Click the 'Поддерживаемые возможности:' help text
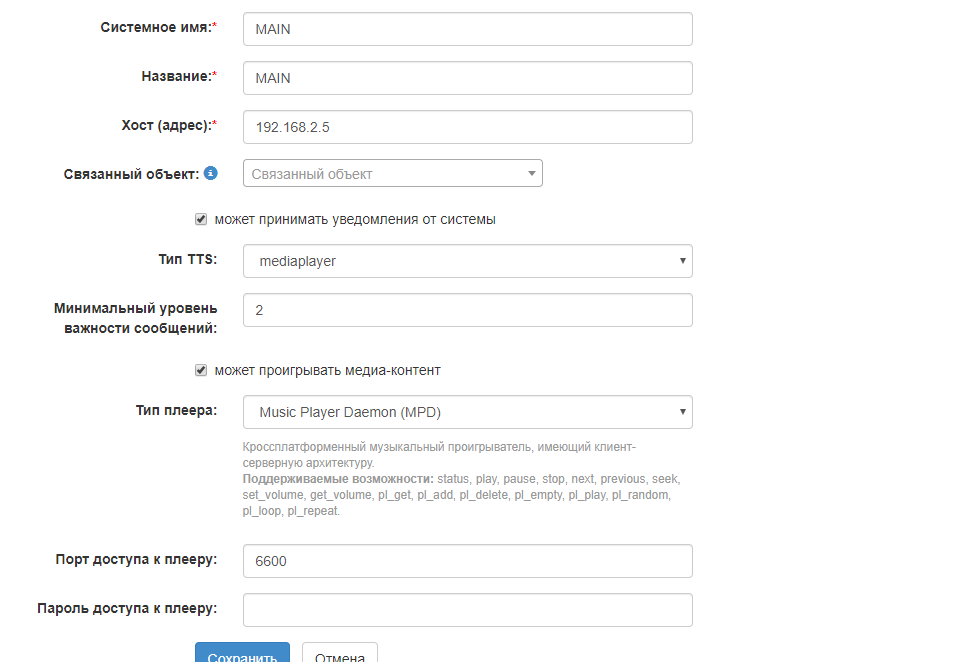976x662 pixels. [x=338, y=479]
